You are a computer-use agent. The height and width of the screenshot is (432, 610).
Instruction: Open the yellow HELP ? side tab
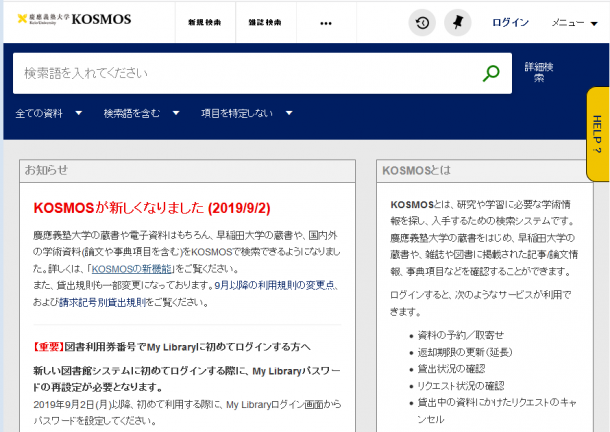coord(598,134)
